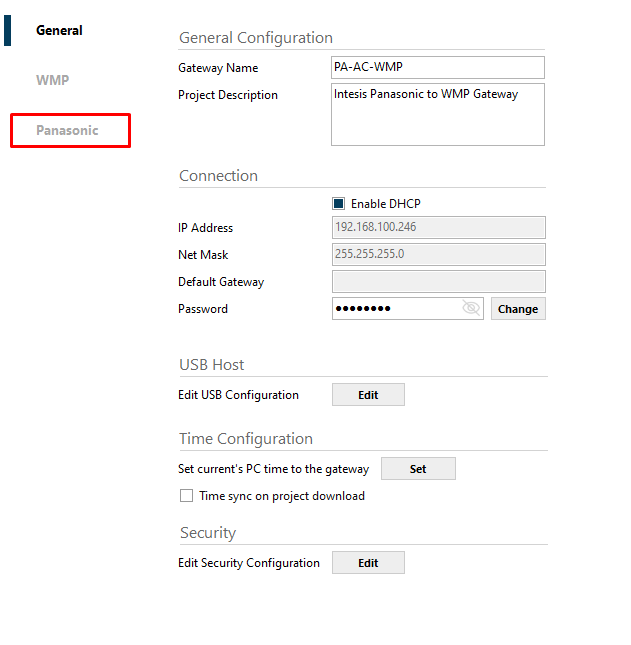Open the General settings tab

tap(59, 30)
